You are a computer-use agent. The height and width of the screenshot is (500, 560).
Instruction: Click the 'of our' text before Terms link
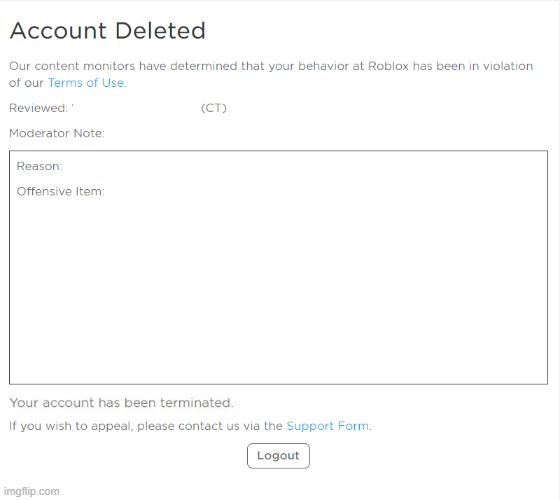click(x=26, y=83)
